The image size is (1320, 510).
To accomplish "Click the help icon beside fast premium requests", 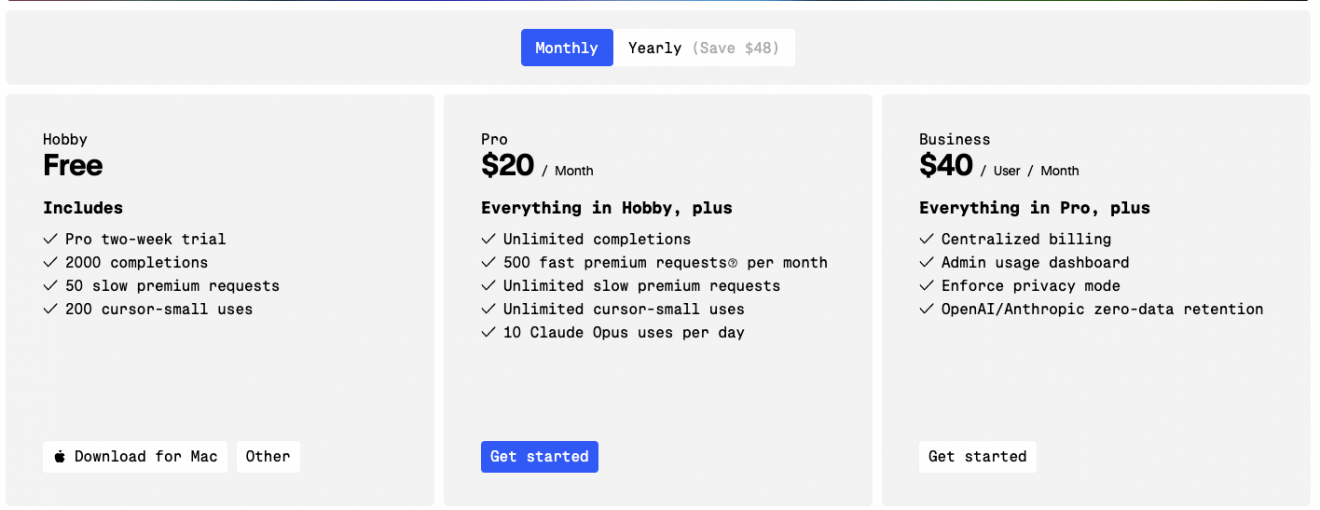I will pos(733,264).
